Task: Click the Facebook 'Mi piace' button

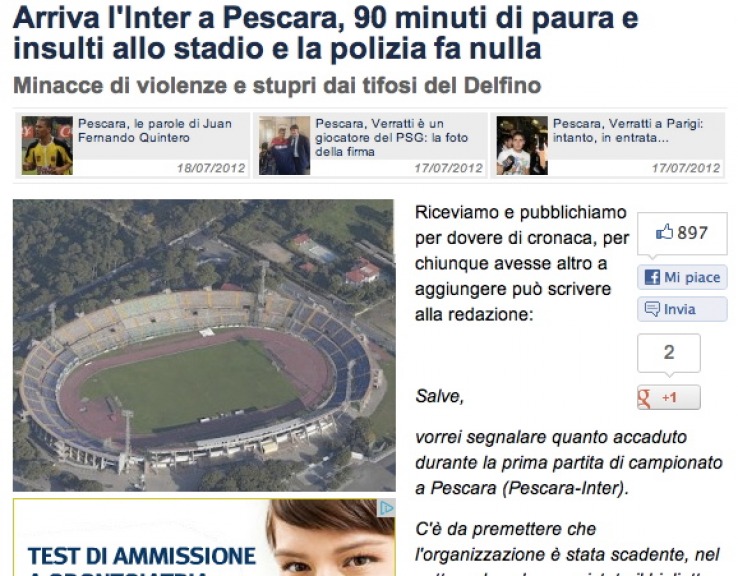Action: coord(682,277)
